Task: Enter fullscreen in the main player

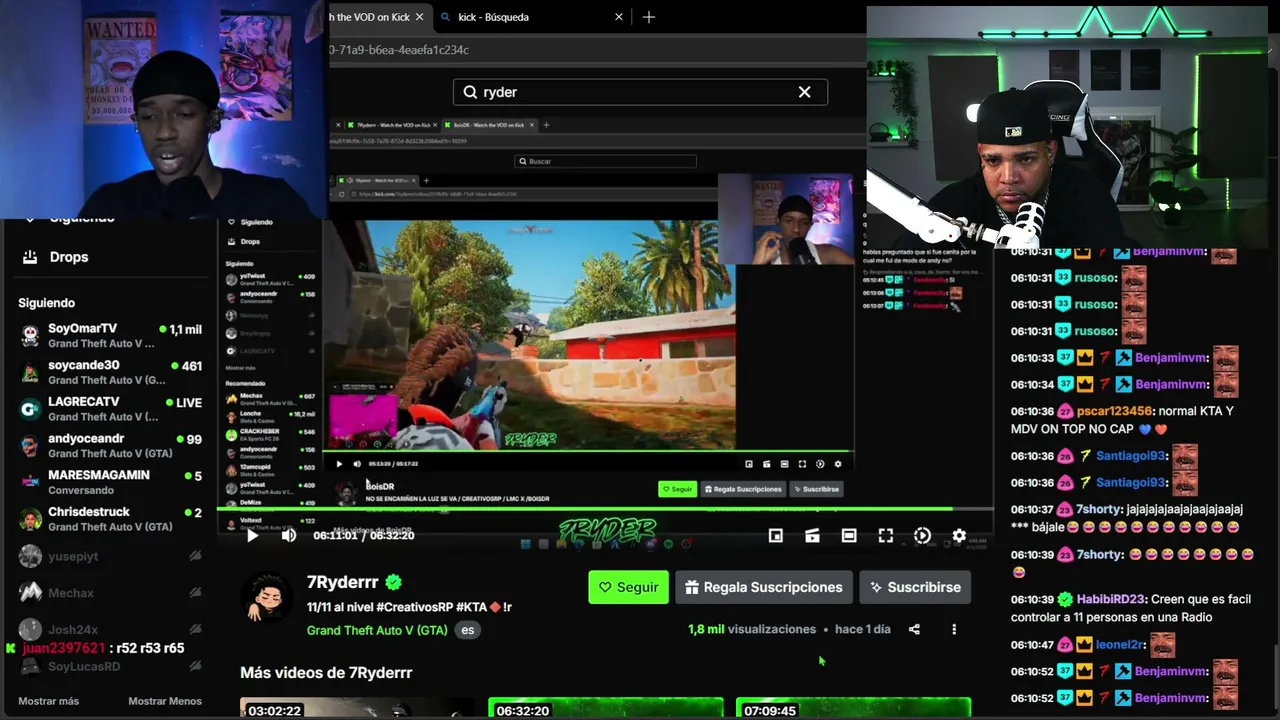Action: tap(886, 536)
